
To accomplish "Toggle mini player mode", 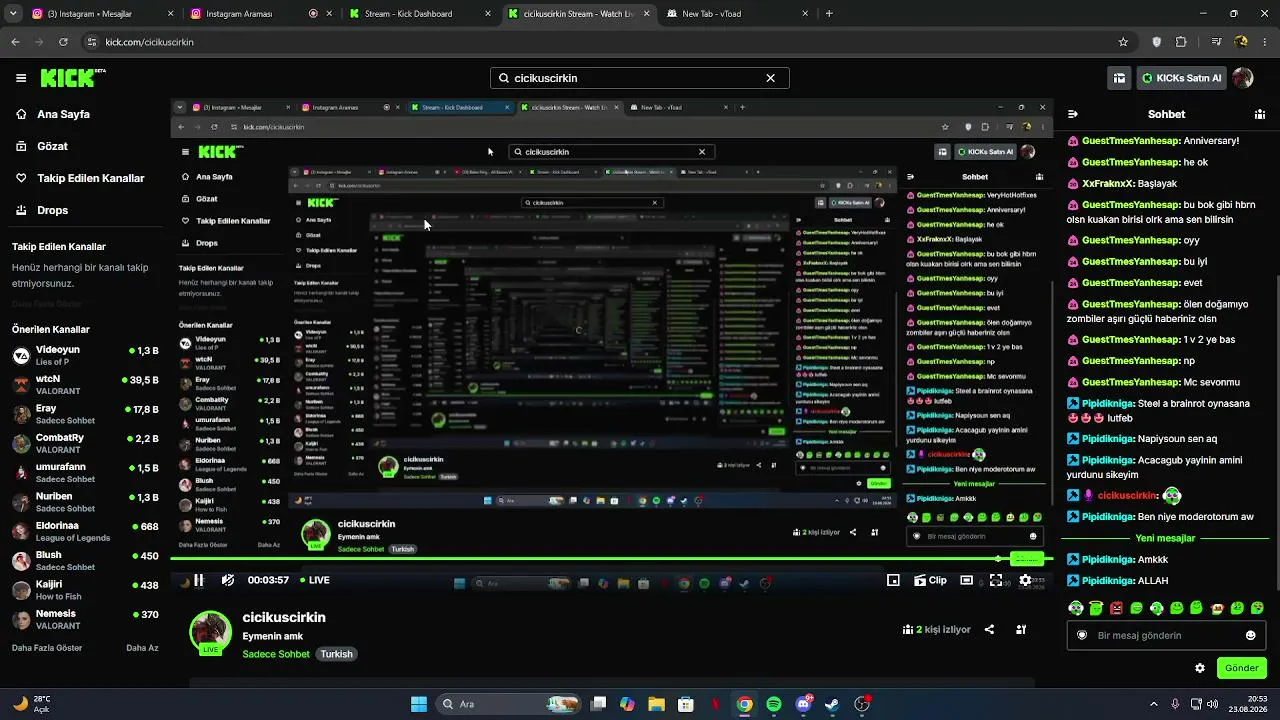I will click(893, 580).
